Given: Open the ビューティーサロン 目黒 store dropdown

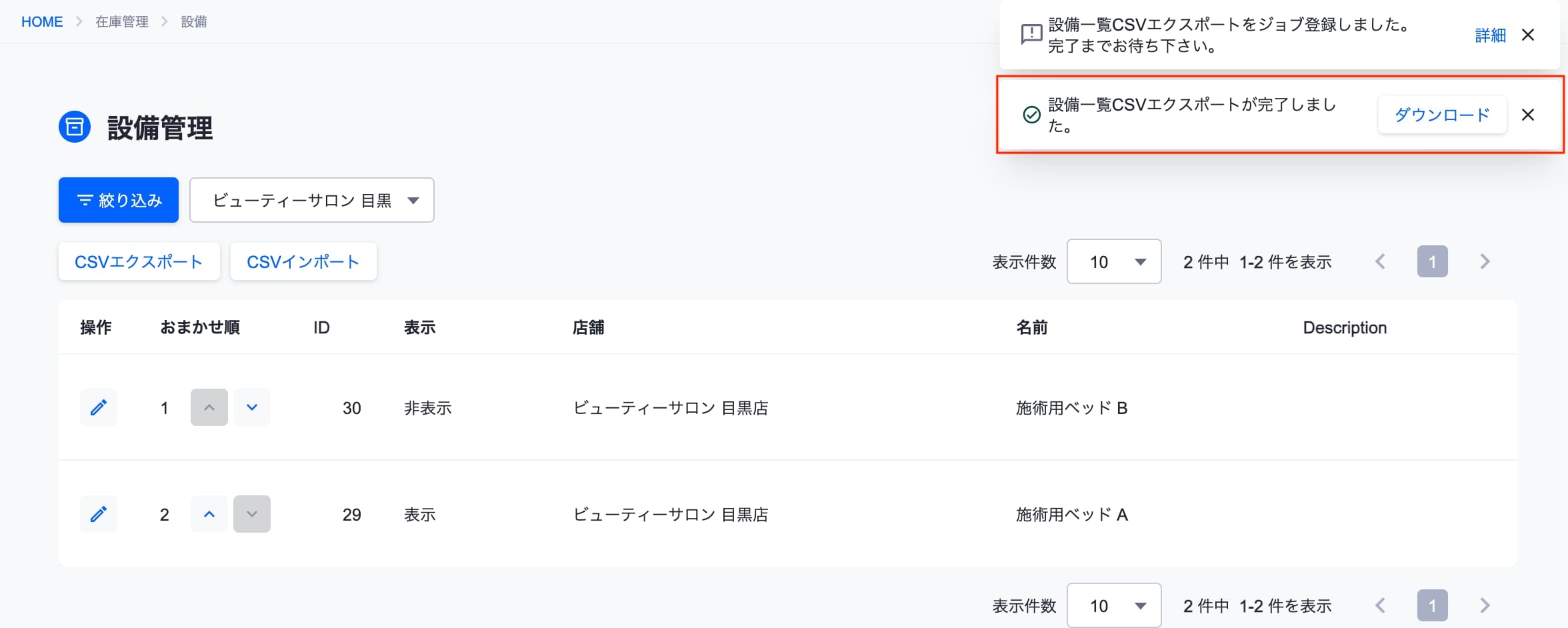Looking at the screenshot, I should (312, 200).
